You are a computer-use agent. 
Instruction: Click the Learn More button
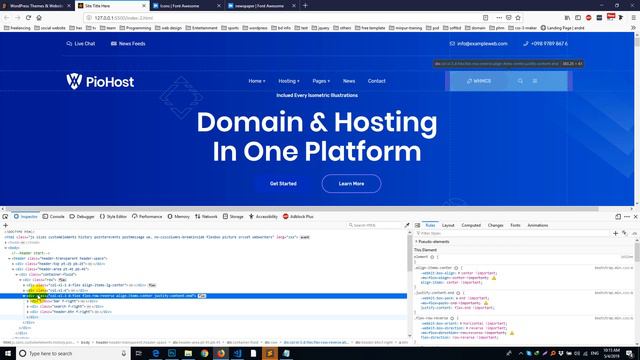pos(351,184)
